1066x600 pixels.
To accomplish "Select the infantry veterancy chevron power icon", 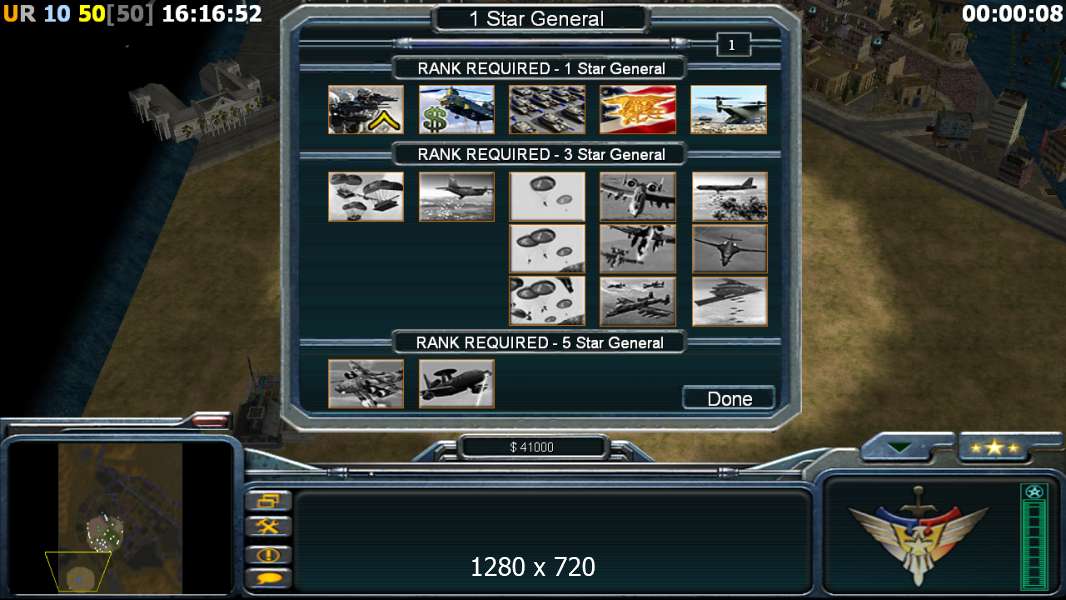I will coord(366,109).
